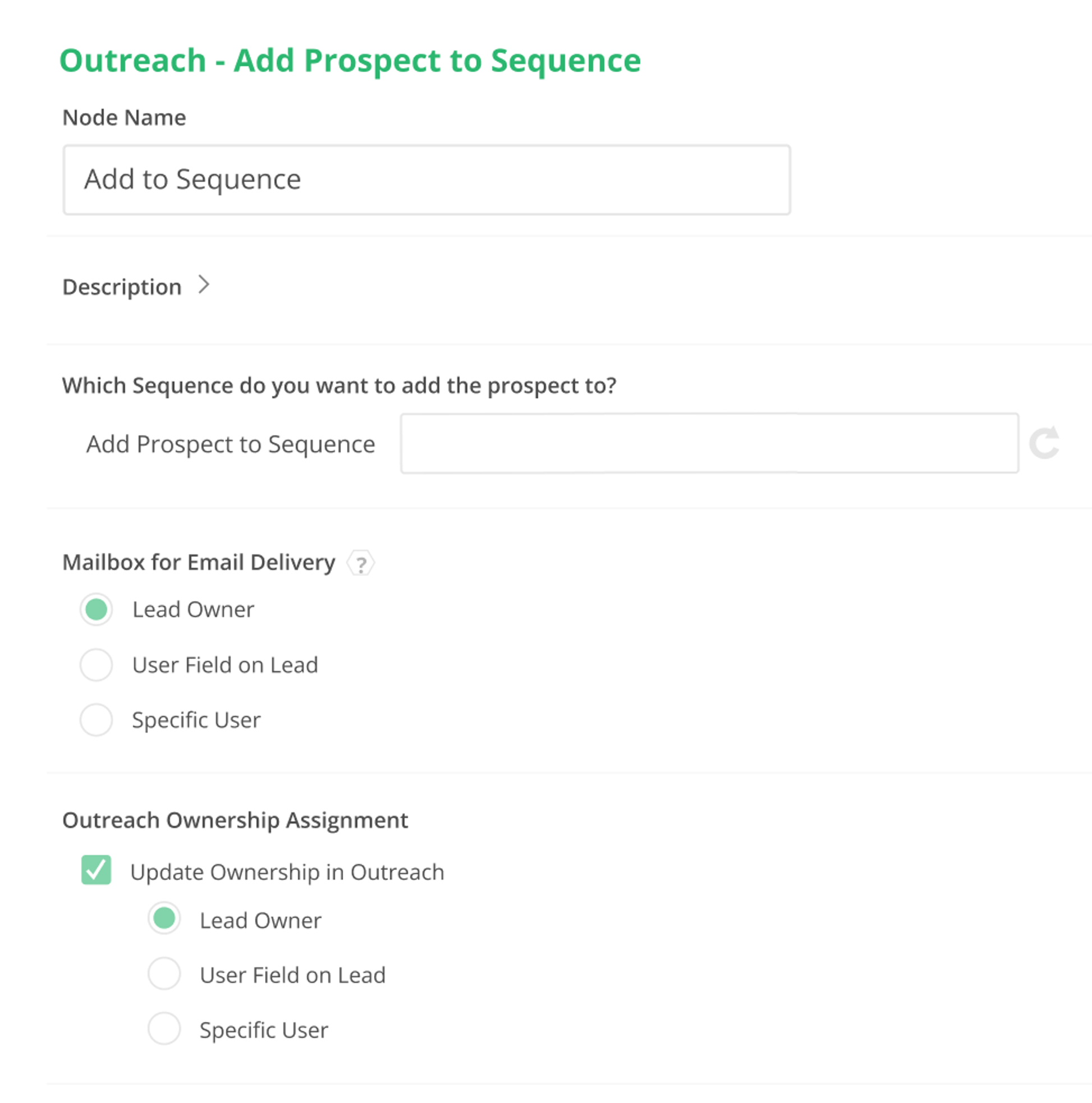Click the Add Prospect to Sequence label
The image size is (1092, 1103).
(230, 444)
